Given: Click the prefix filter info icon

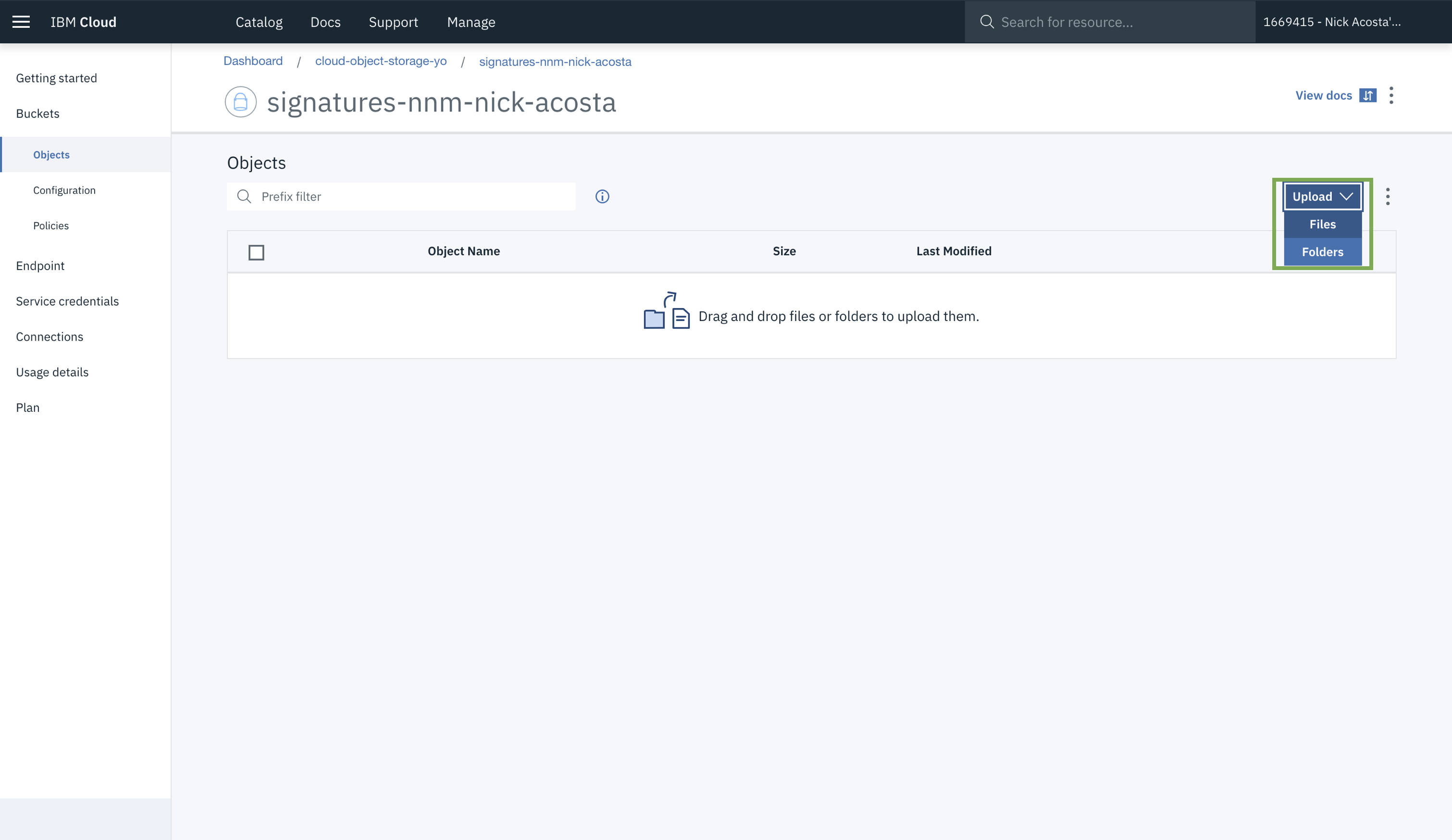Looking at the screenshot, I should [x=602, y=197].
